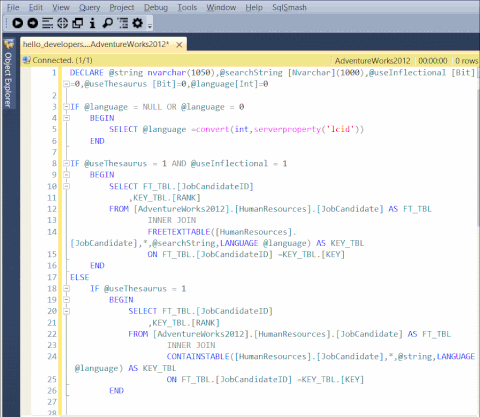Click '@searchString' in the DECLARE line
Screen dimensions: 480x417
coord(251,73)
